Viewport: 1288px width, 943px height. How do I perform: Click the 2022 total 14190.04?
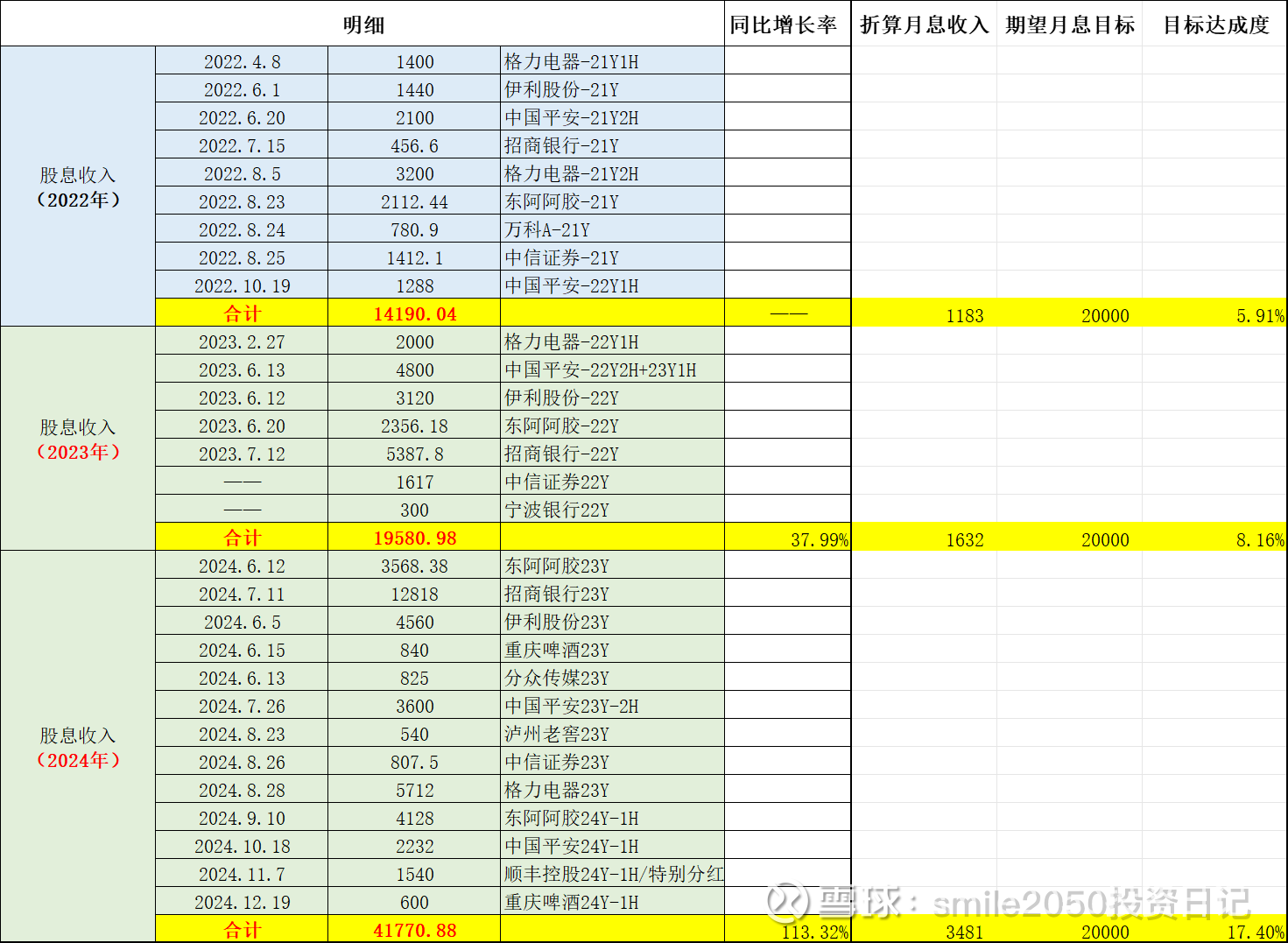click(414, 313)
